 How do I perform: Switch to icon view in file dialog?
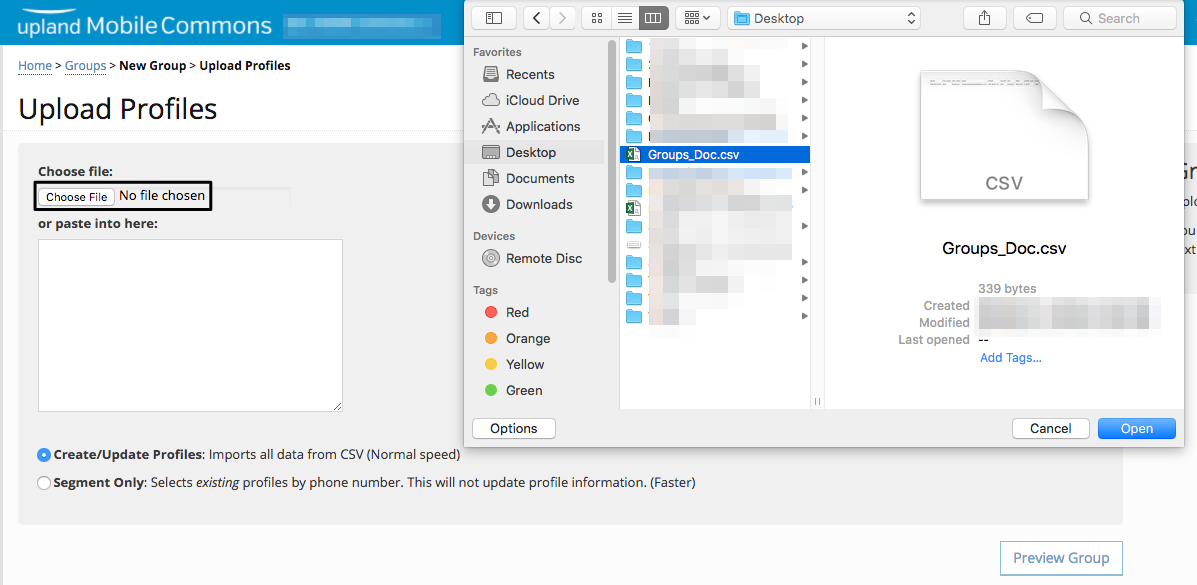tap(597, 18)
